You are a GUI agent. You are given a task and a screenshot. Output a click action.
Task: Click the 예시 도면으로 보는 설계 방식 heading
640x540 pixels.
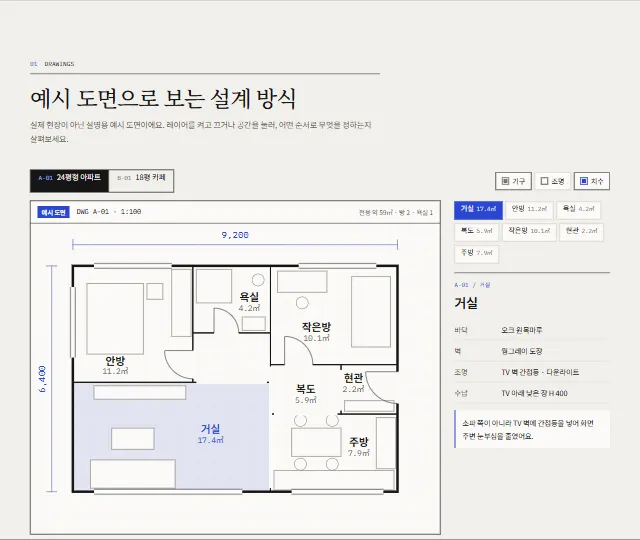163,98
